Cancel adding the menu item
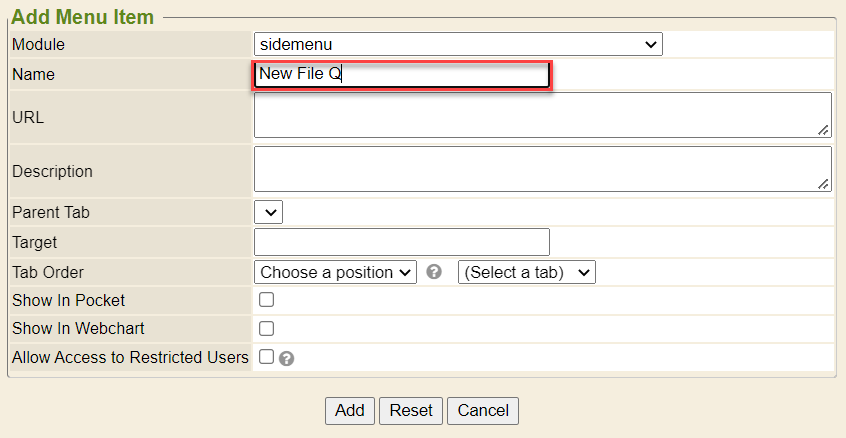This screenshot has width=846, height=438. 483,410
